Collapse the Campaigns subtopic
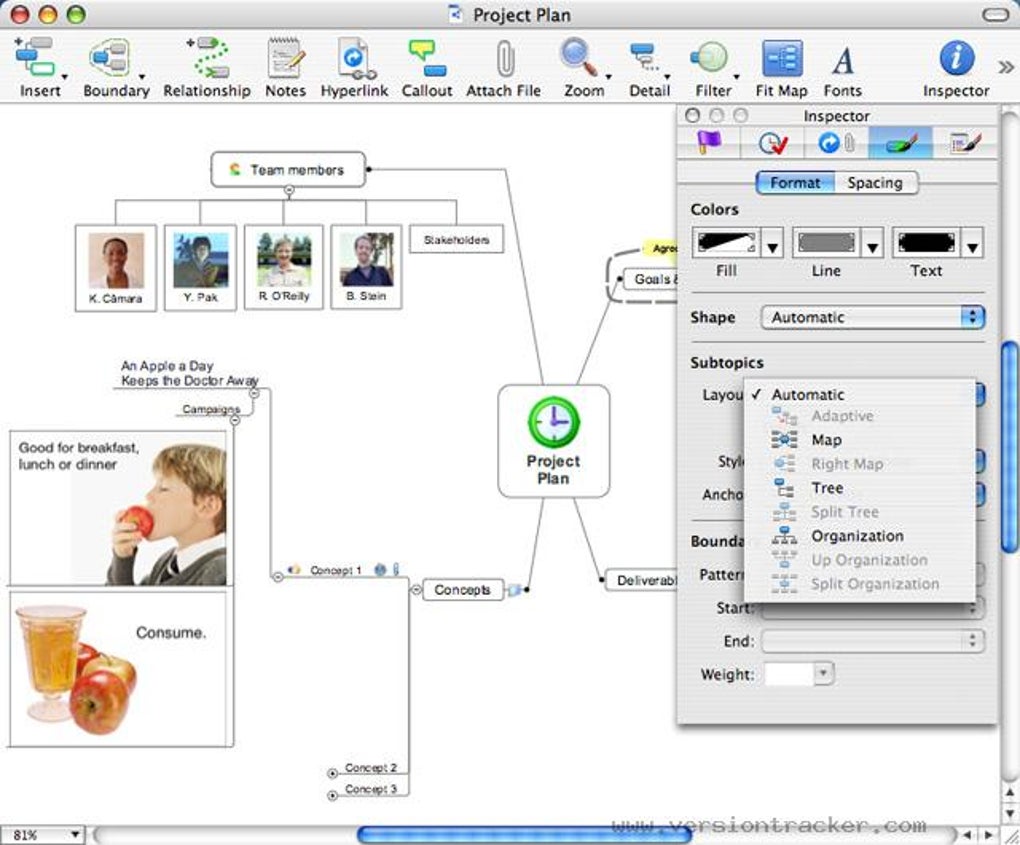 coord(235,420)
